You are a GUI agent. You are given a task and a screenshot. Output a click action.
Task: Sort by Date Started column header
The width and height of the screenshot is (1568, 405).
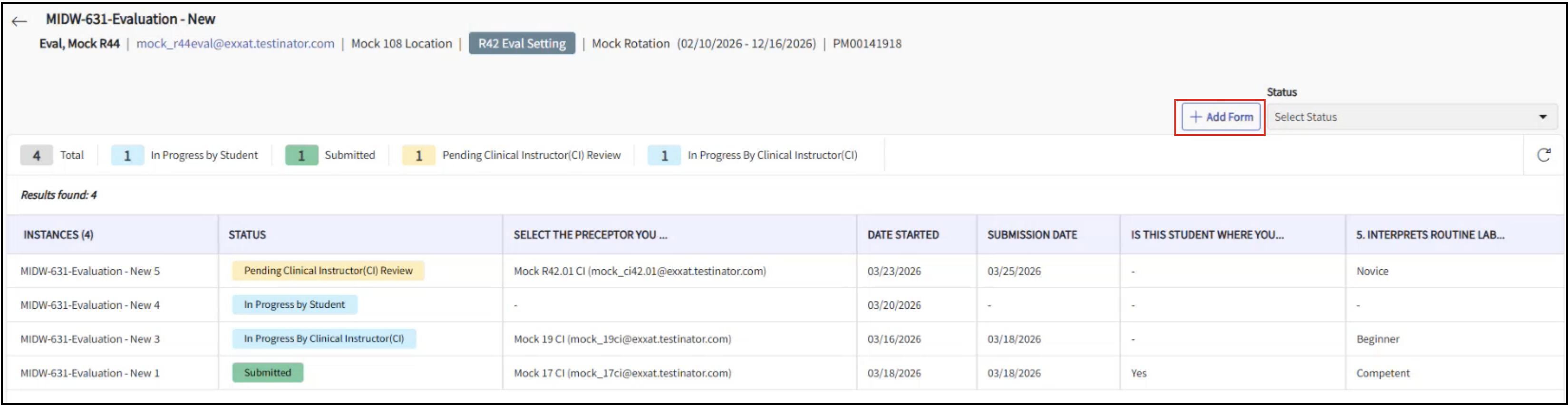903,235
